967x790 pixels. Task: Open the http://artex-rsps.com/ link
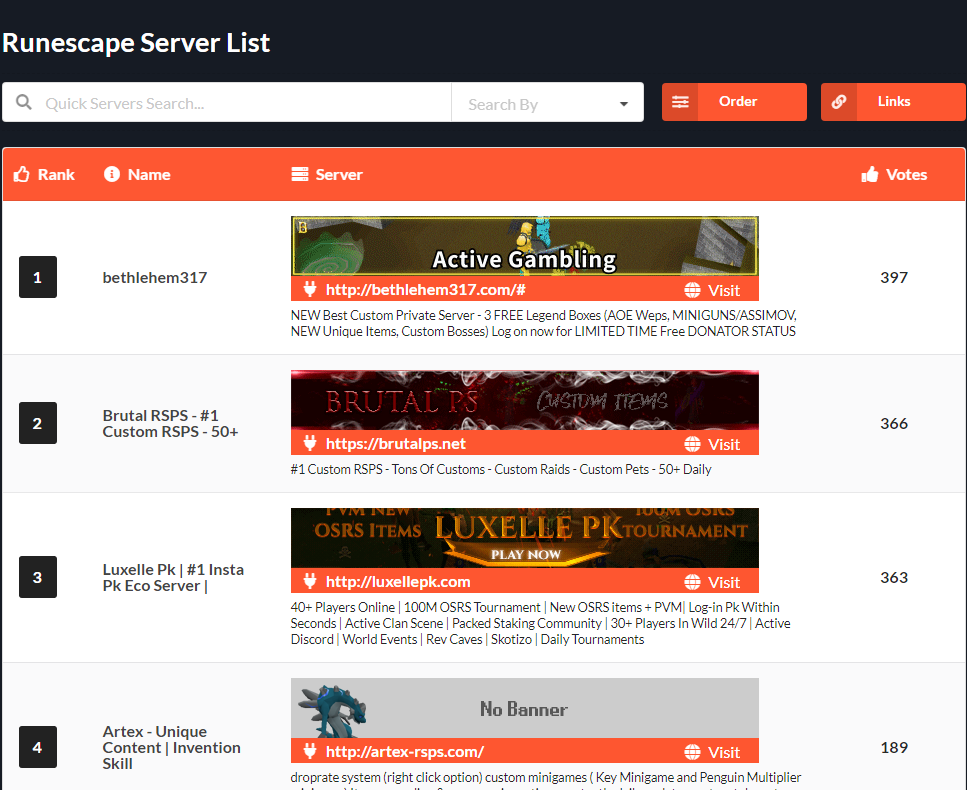point(405,752)
